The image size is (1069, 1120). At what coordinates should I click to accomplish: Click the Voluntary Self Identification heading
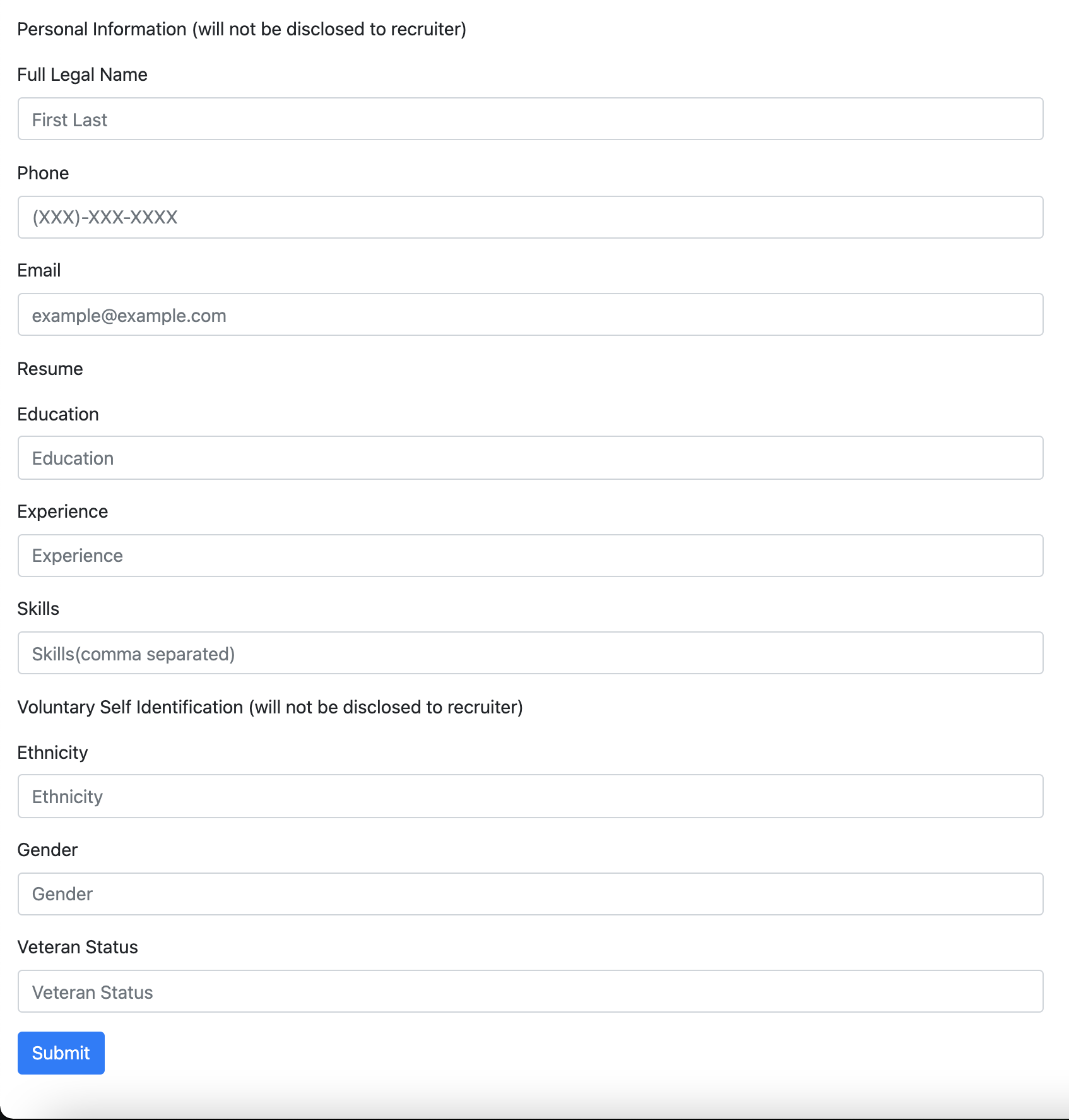pyautogui.click(x=270, y=707)
